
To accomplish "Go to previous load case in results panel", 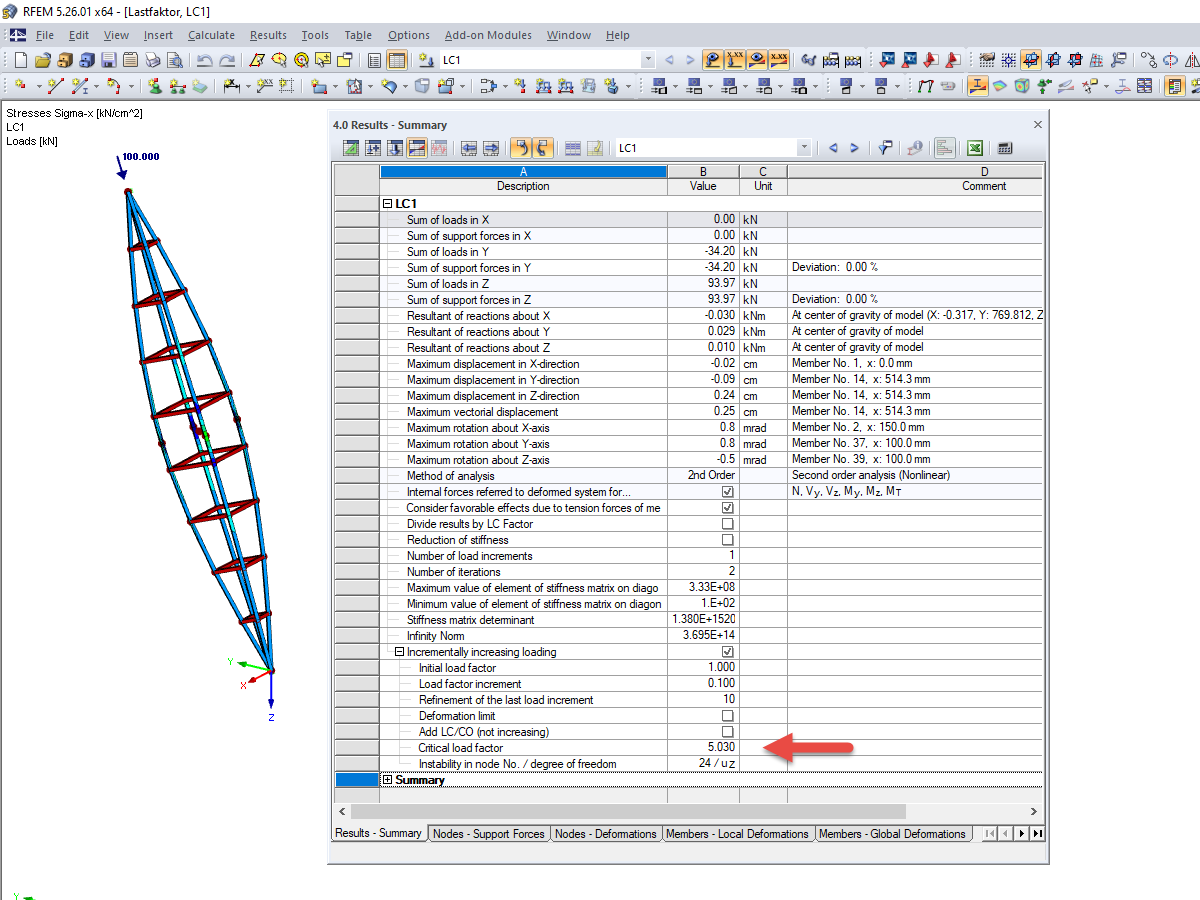I will coord(833,148).
